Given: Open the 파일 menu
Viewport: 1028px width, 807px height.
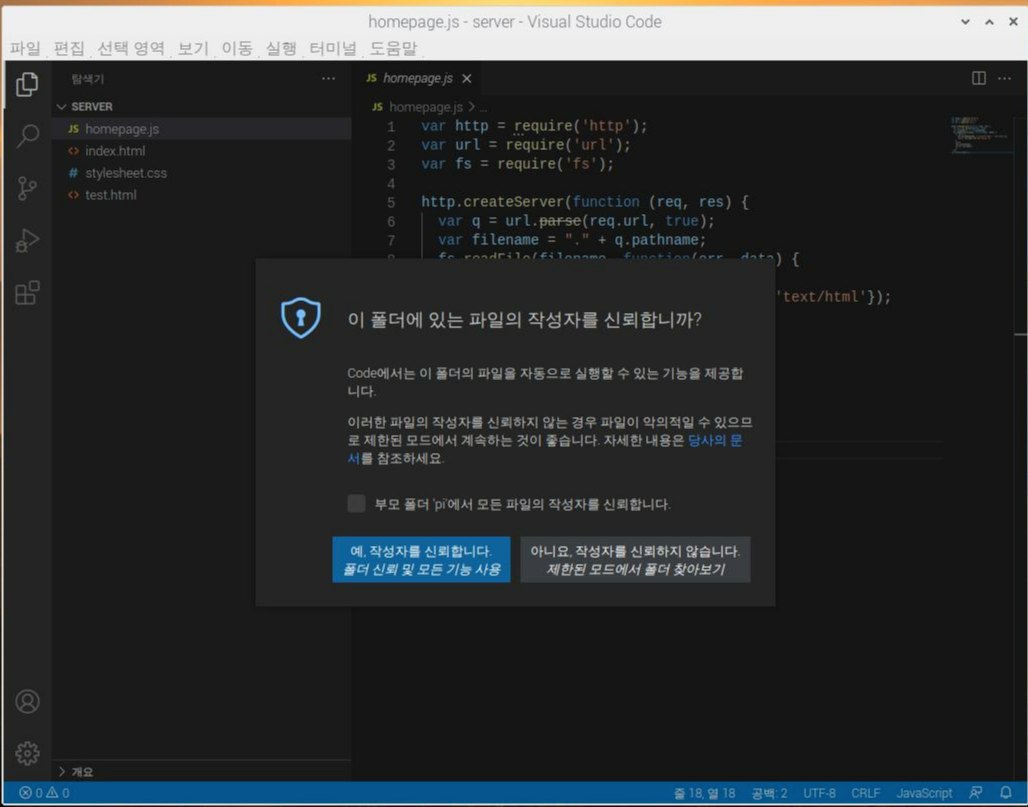Looking at the screenshot, I should click(x=26, y=48).
